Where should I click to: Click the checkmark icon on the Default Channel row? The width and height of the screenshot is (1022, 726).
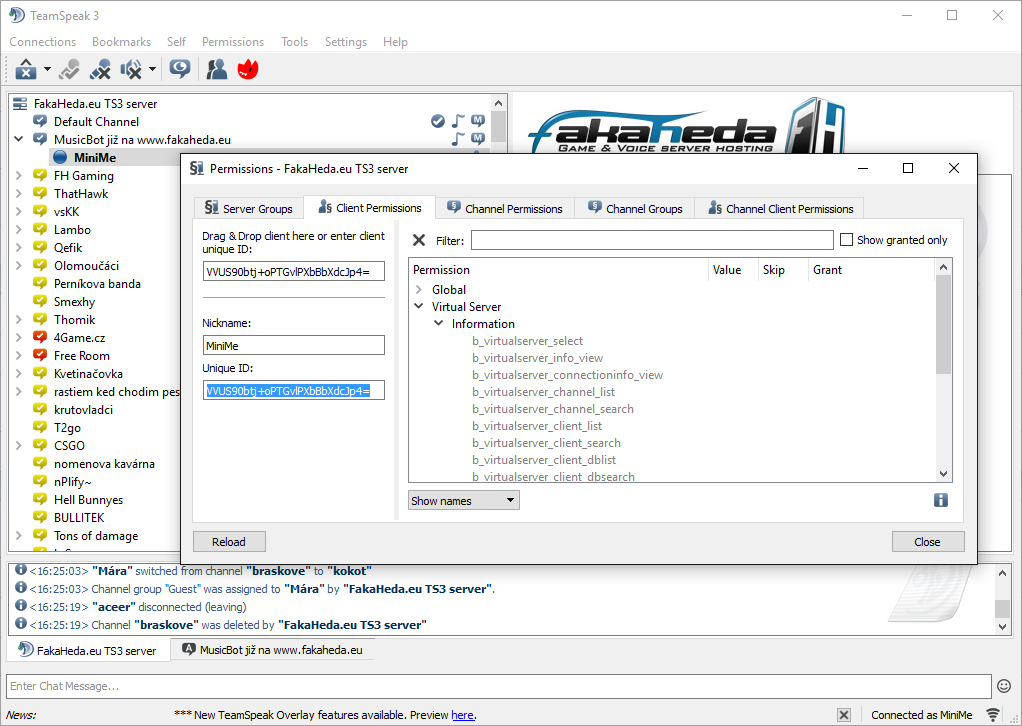click(438, 121)
